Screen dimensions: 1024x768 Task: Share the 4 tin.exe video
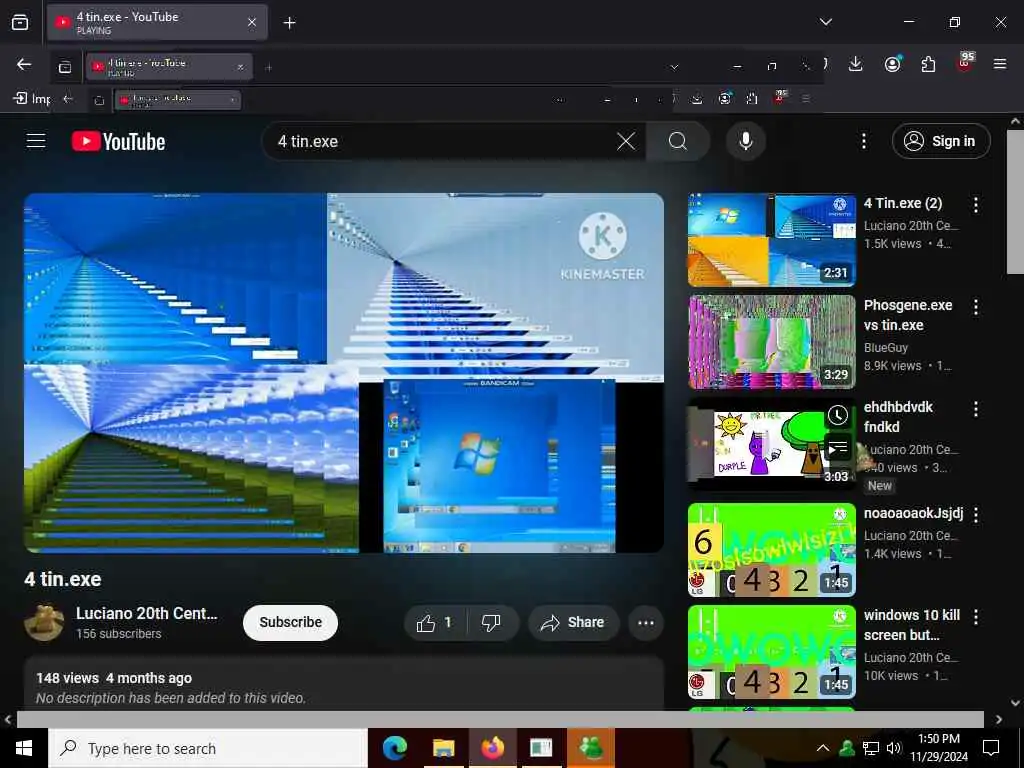tap(573, 623)
